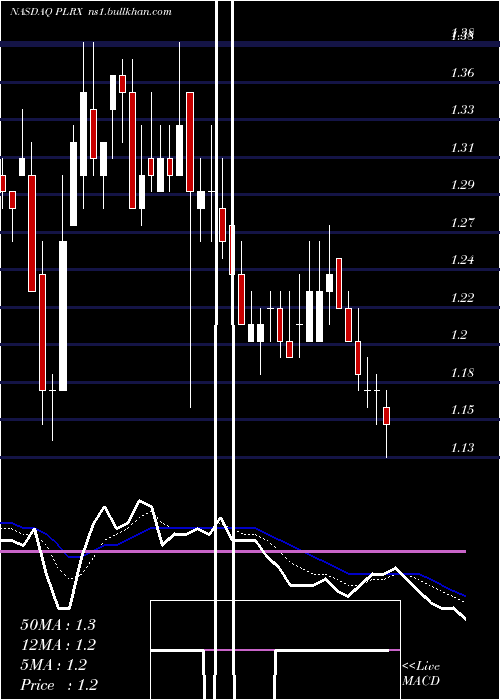Select the 1.15 price axis label
Image resolution: width=500 pixels, height=700 pixels.
tap(462, 410)
